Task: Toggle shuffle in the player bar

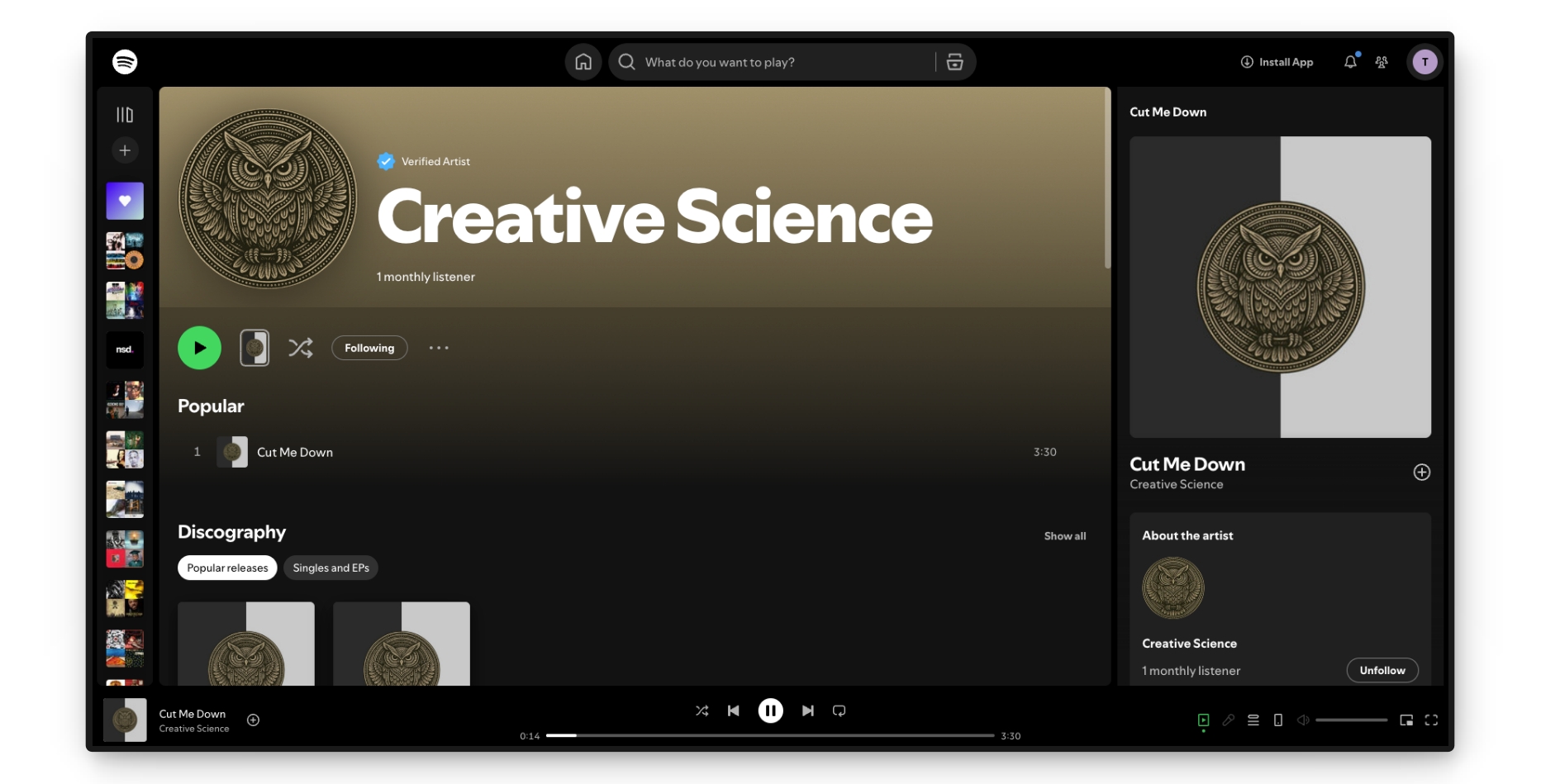Action: [702, 710]
